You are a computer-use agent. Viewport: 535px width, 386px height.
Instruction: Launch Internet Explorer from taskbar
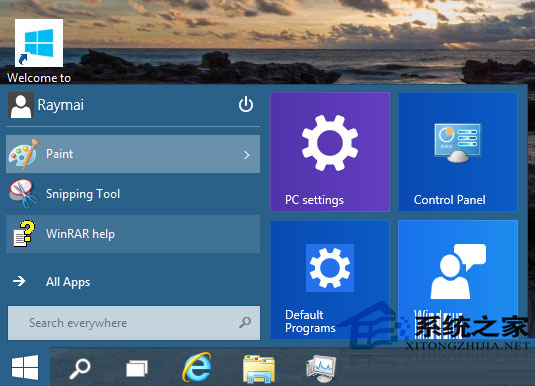[197, 367]
